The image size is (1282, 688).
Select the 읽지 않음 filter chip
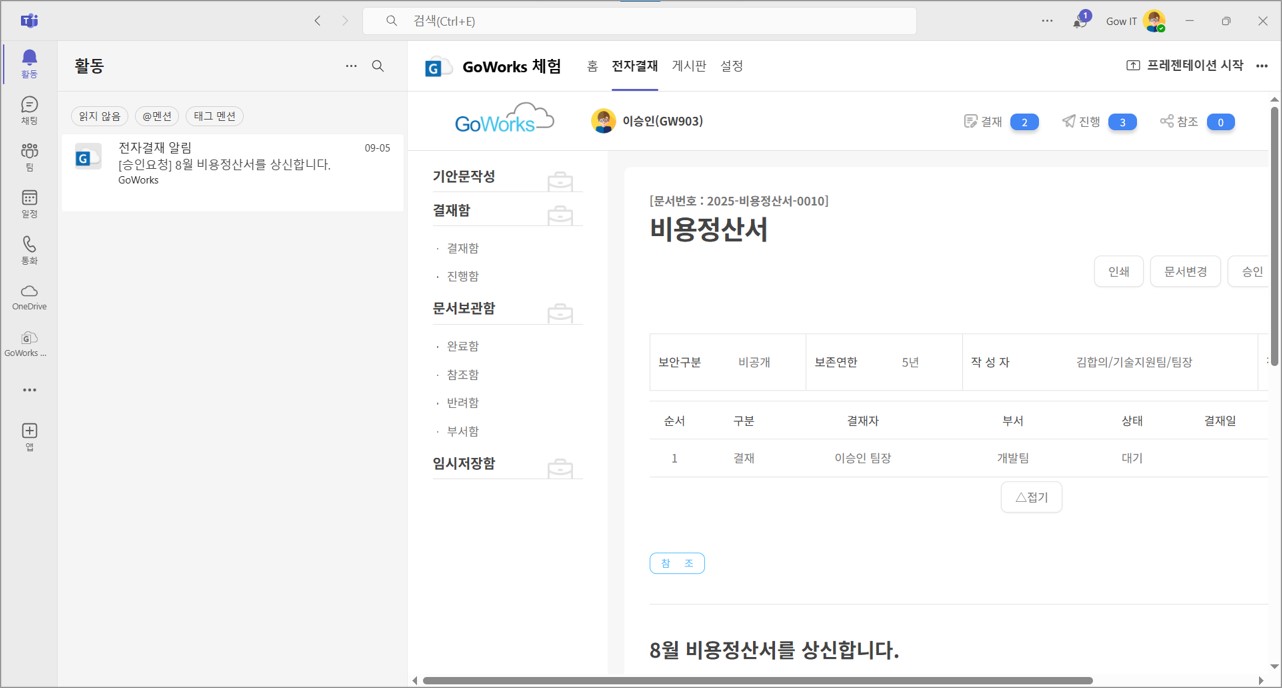pyautogui.click(x=99, y=116)
